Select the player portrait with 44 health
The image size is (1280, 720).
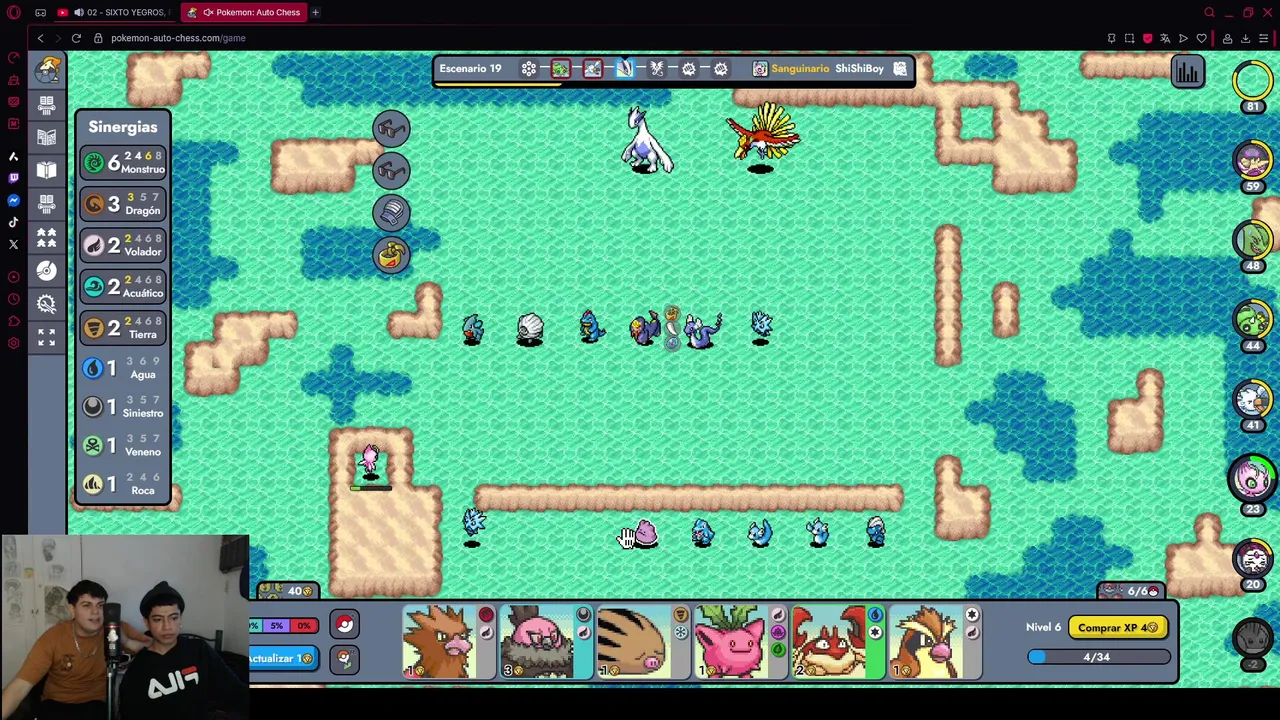pyautogui.click(x=1252, y=320)
